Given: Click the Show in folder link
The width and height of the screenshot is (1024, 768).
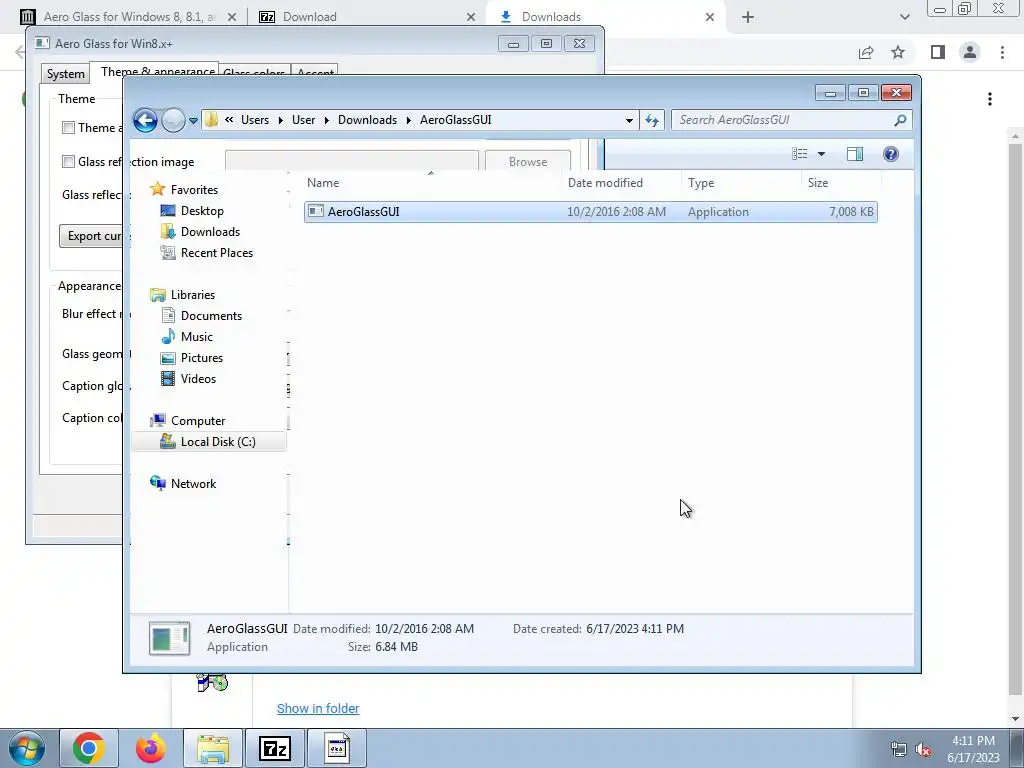Looking at the screenshot, I should (x=318, y=709).
